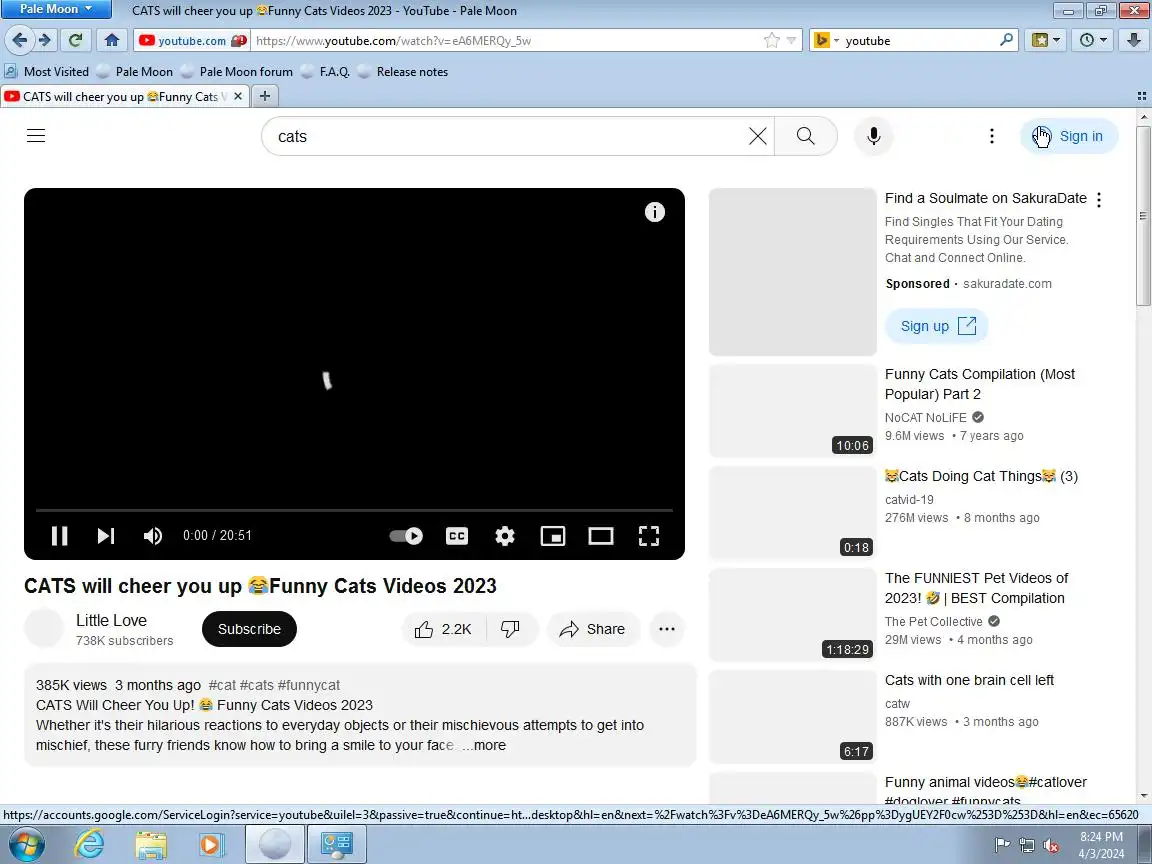Screen dimensions: 1152x864
Task: Open the URL history dropdown arrow
Action: click(x=791, y=40)
